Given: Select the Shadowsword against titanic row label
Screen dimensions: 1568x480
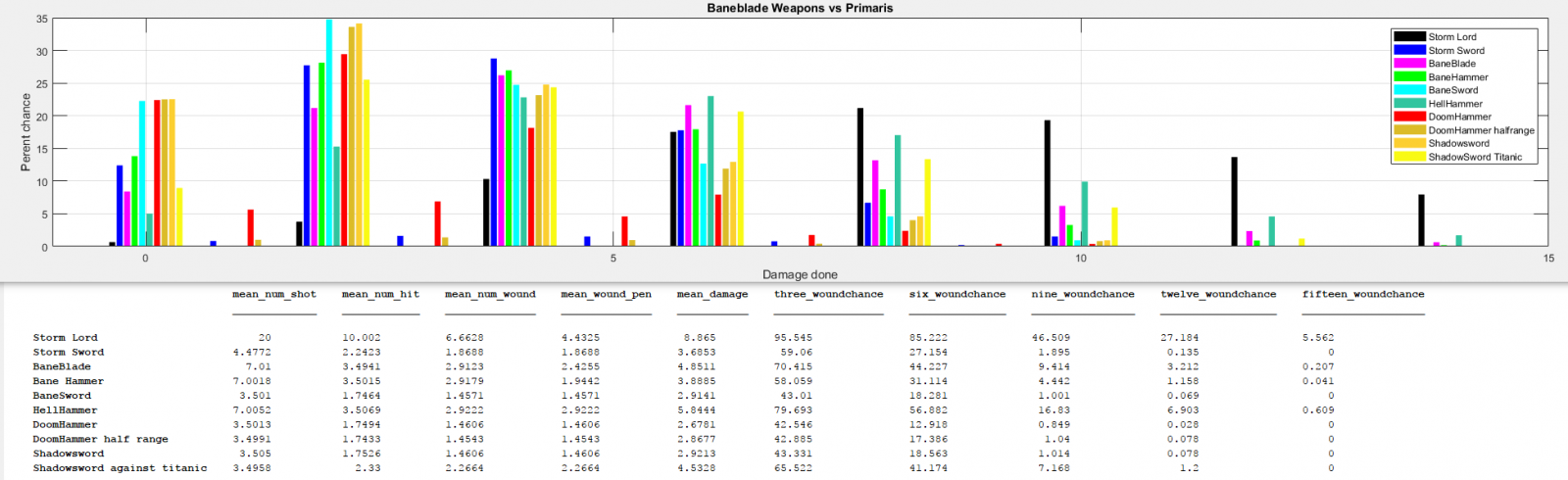Looking at the screenshot, I should click(x=120, y=468).
